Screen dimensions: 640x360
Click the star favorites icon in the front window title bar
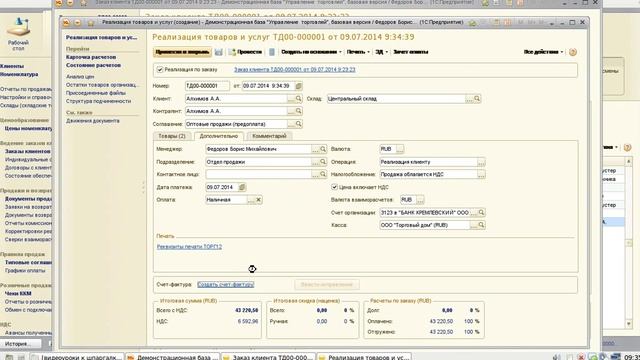[x=91, y=23]
